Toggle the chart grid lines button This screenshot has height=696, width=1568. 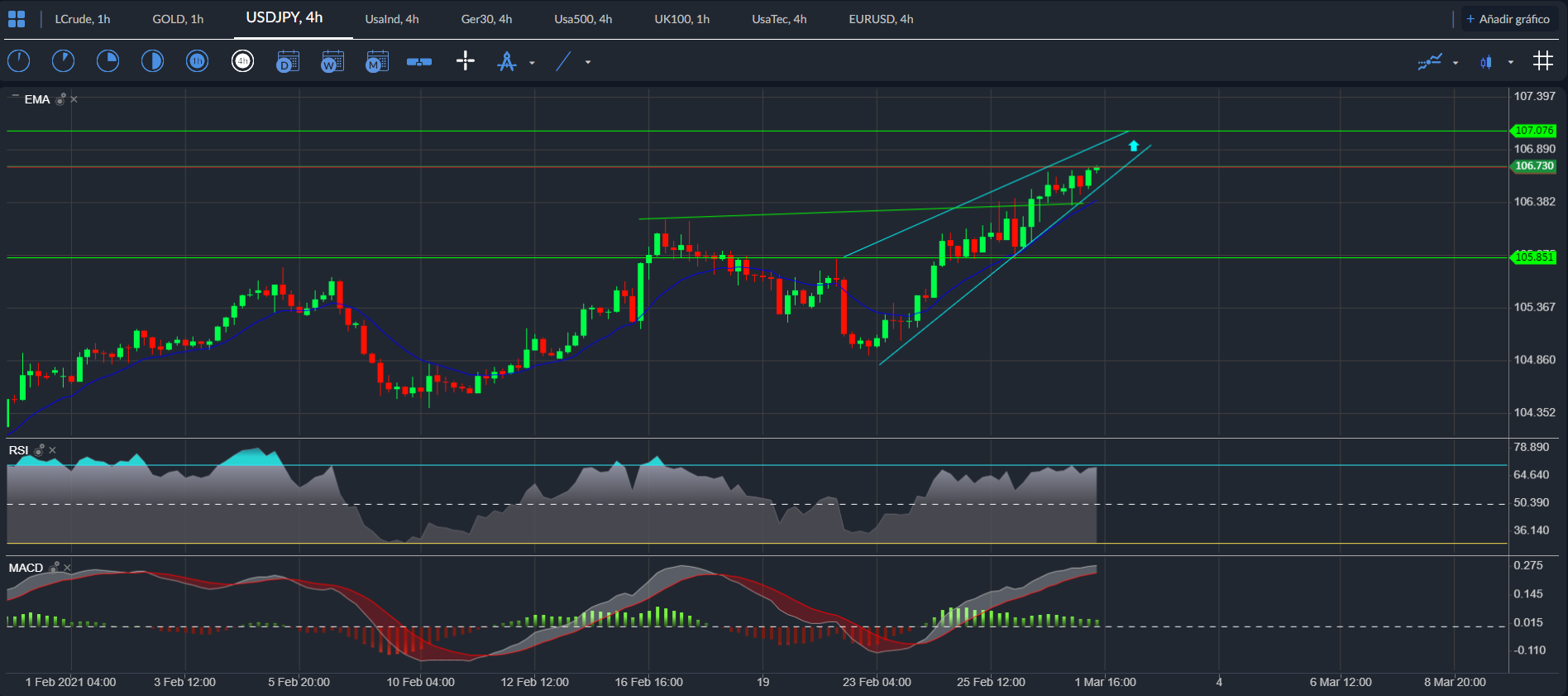(1543, 60)
